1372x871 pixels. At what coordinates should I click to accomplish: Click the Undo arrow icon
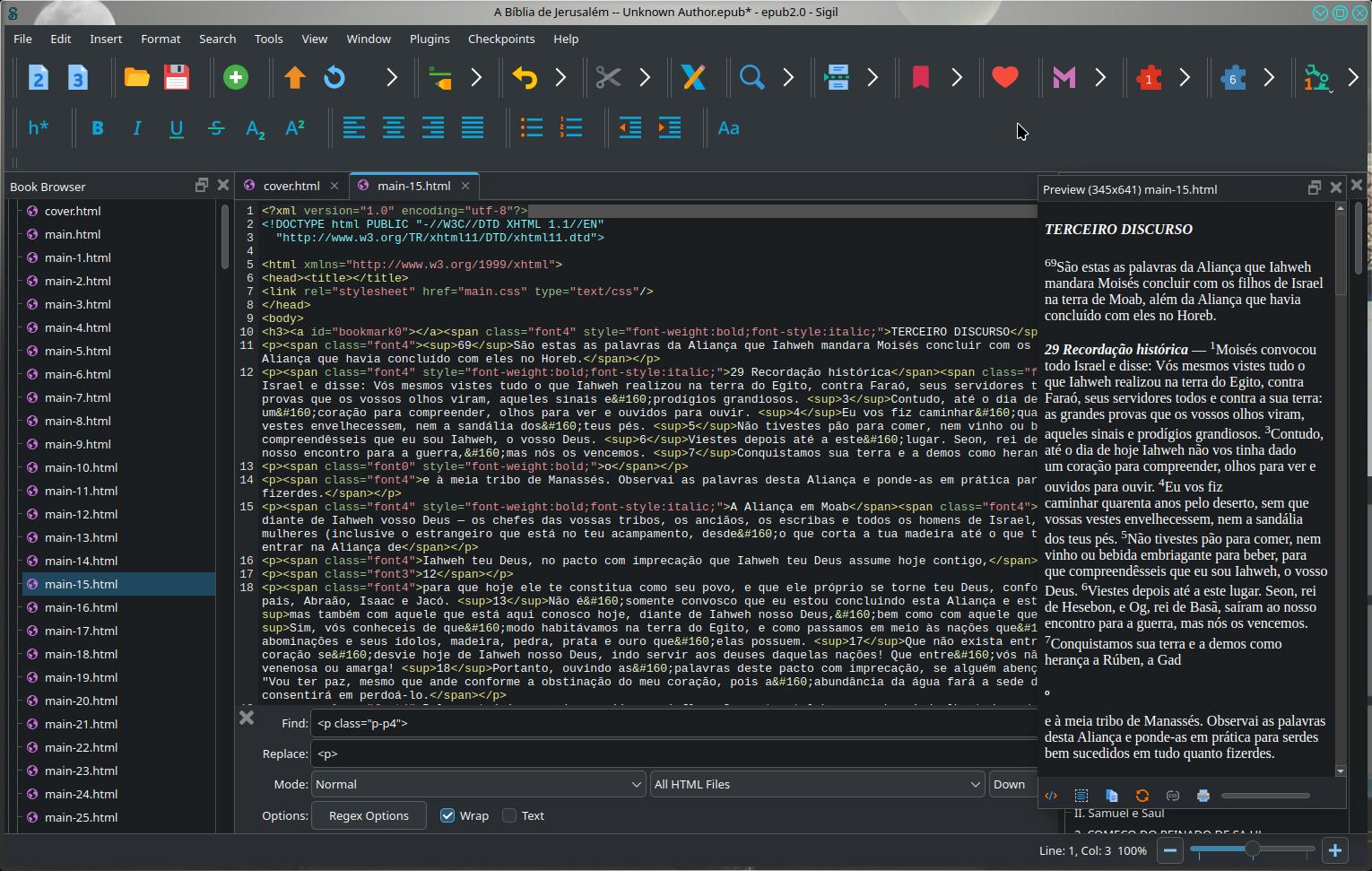[525, 78]
